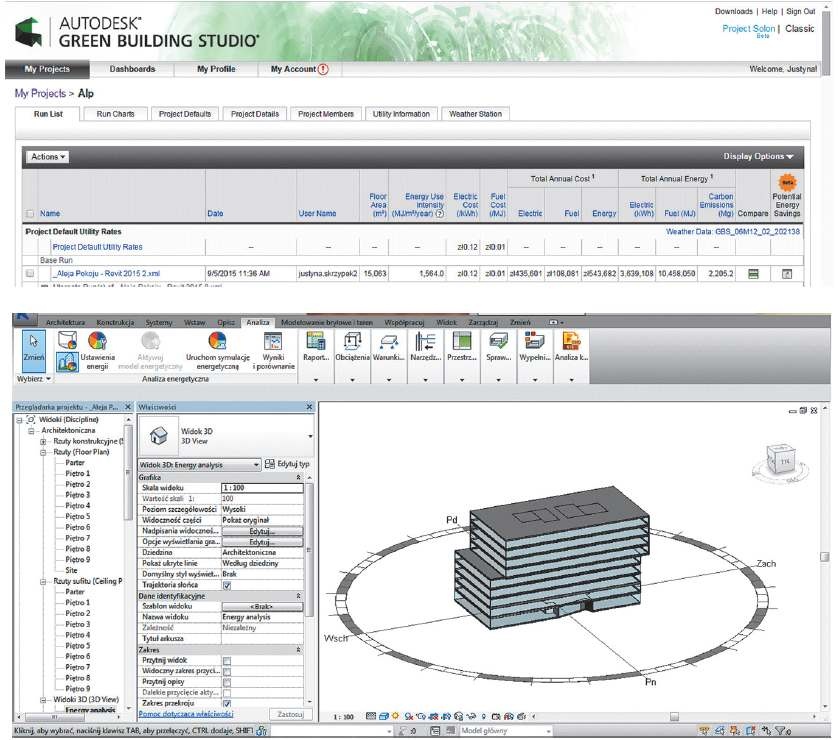Click the Skala widoku 1:100 field
Image resolution: width=838 pixels, height=740 pixels.
coord(262,488)
